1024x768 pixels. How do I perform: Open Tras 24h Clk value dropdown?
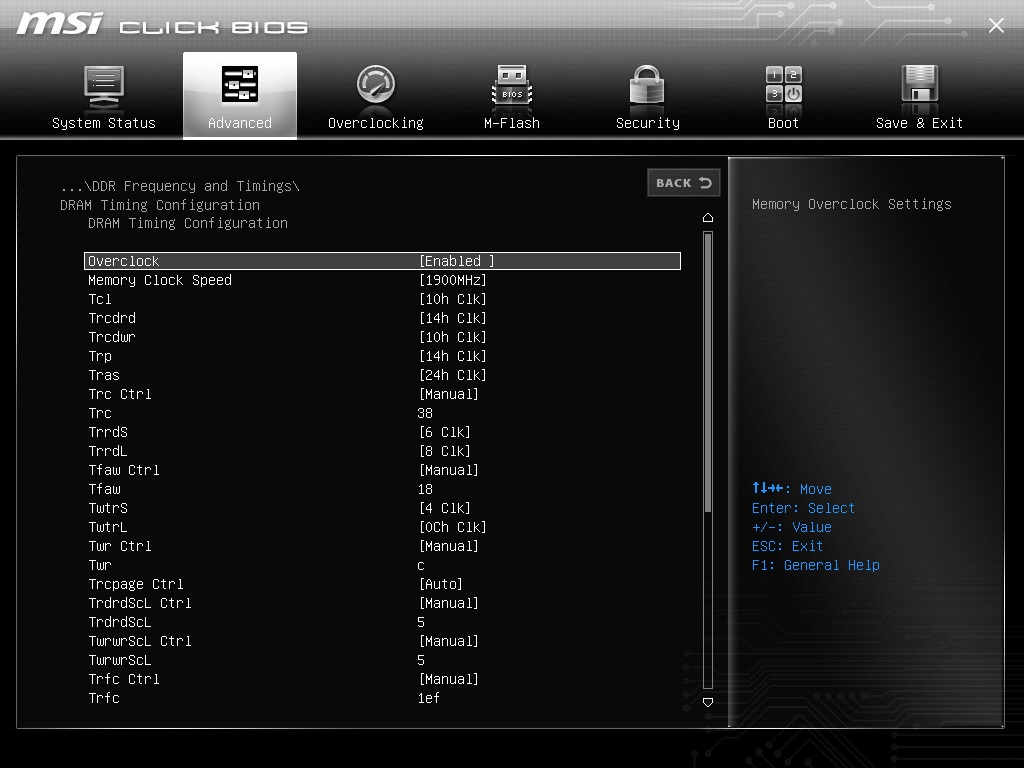pyautogui.click(x=453, y=375)
